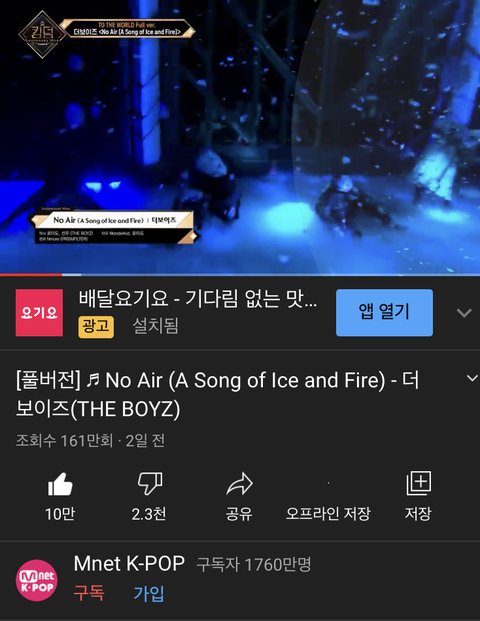Tap the thumbs-down dislike icon
This screenshot has width=480, height=621.
(149, 484)
